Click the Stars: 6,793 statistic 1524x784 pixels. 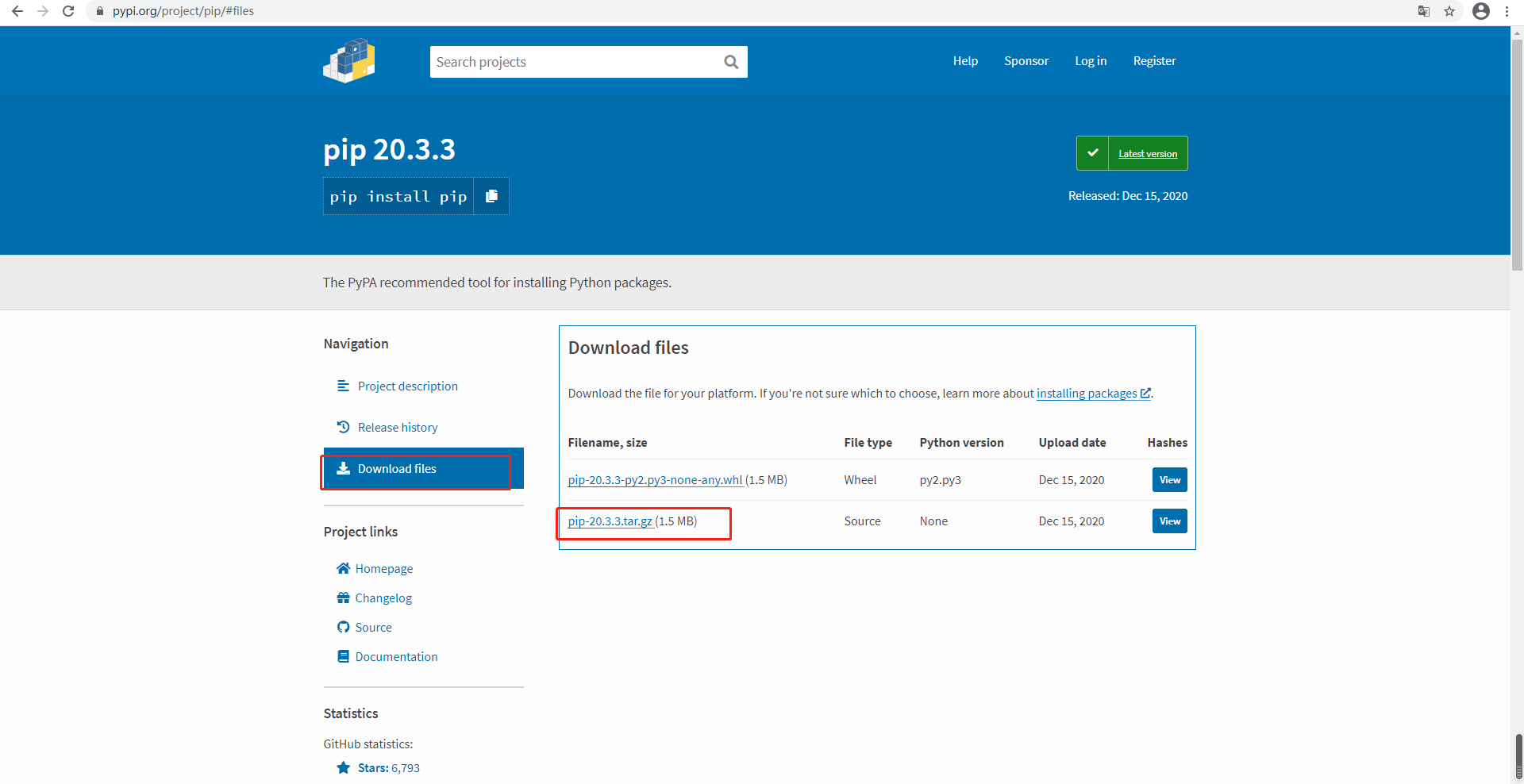(x=389, y=767)
